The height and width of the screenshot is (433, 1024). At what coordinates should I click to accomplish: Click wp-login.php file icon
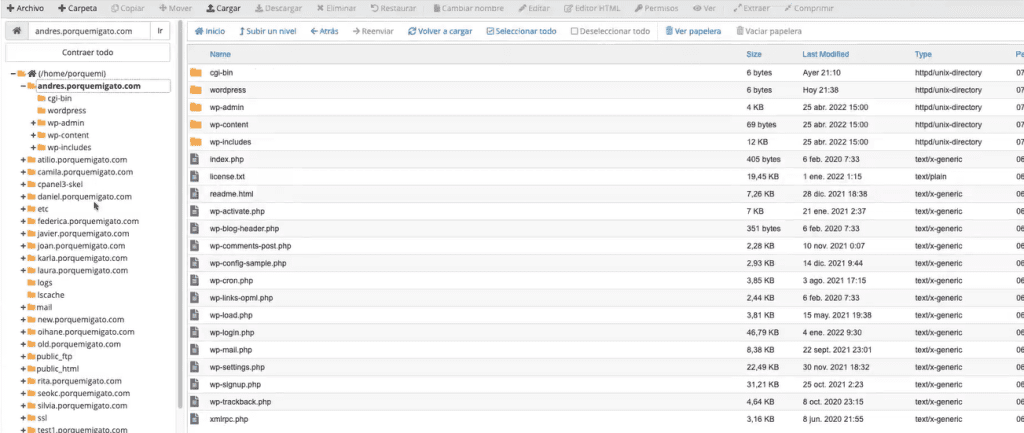(x=194, y=332)
